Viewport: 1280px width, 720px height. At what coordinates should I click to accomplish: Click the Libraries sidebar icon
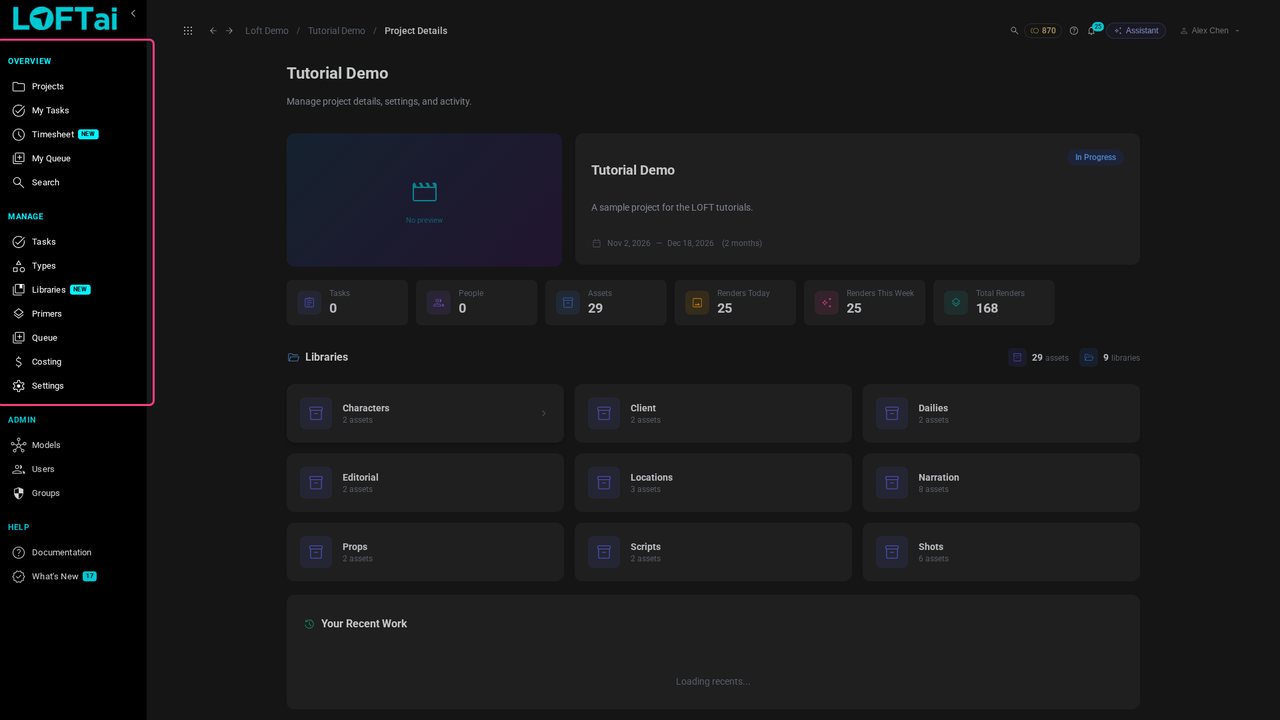[x=18, y=290]
